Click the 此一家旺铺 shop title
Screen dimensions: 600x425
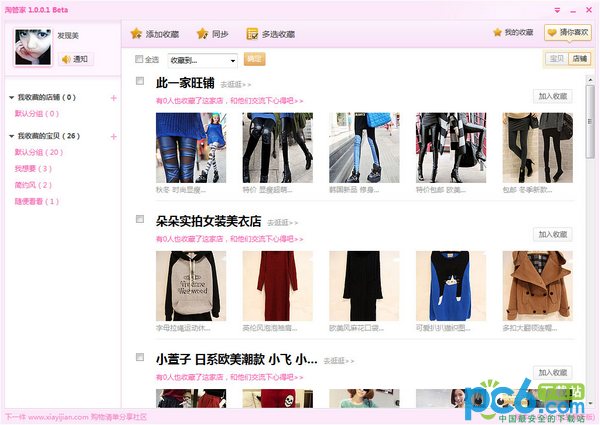click(185, 83)
